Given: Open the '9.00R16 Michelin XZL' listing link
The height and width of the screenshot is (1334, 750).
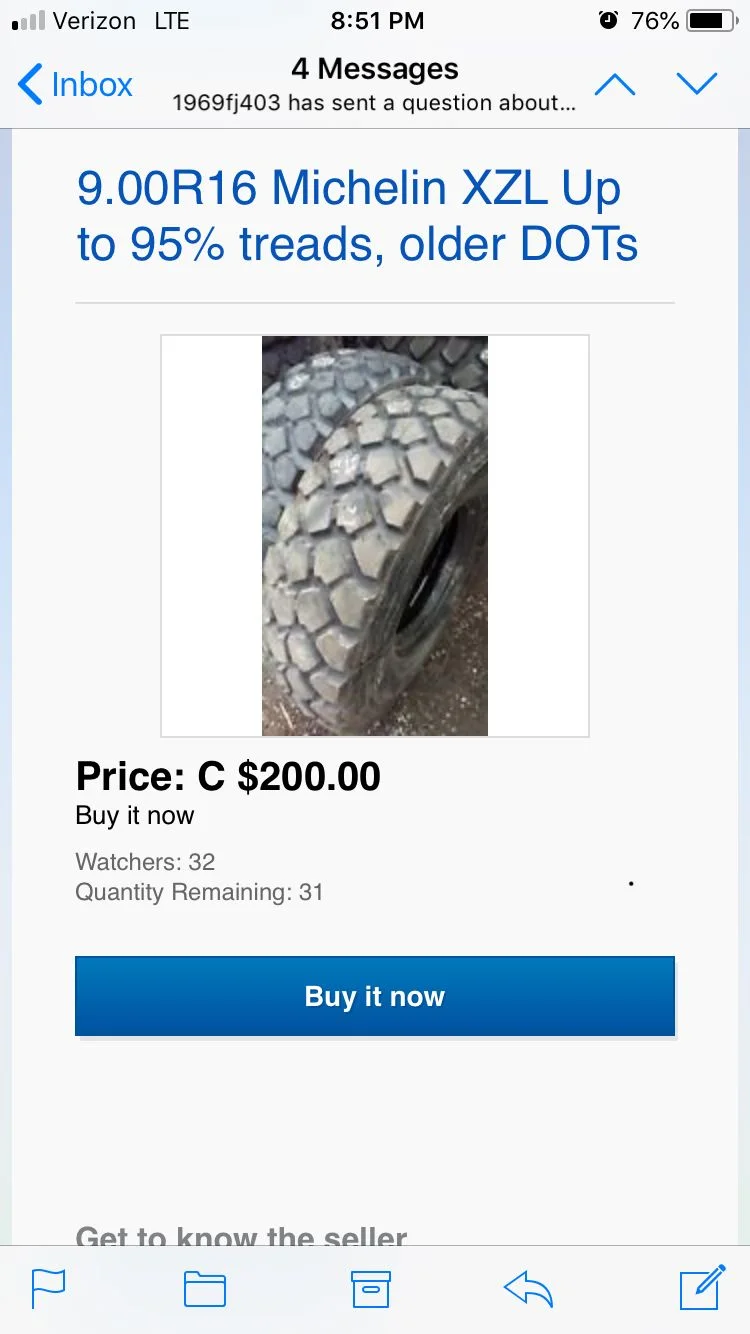Looking at the screenshot, I should tap(358, 216).
